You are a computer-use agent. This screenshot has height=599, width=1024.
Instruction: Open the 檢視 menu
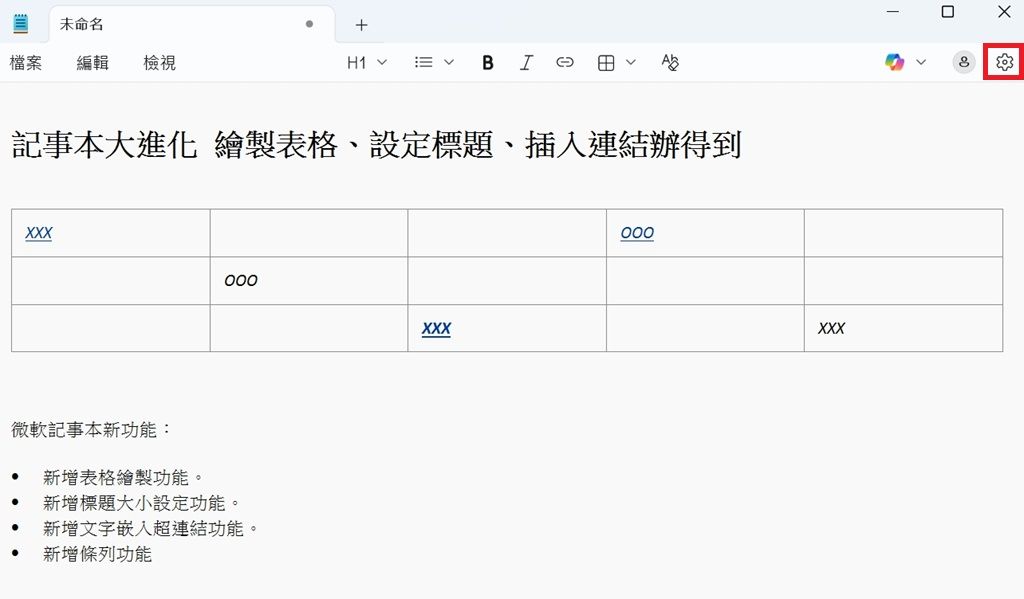click(160, 63)
